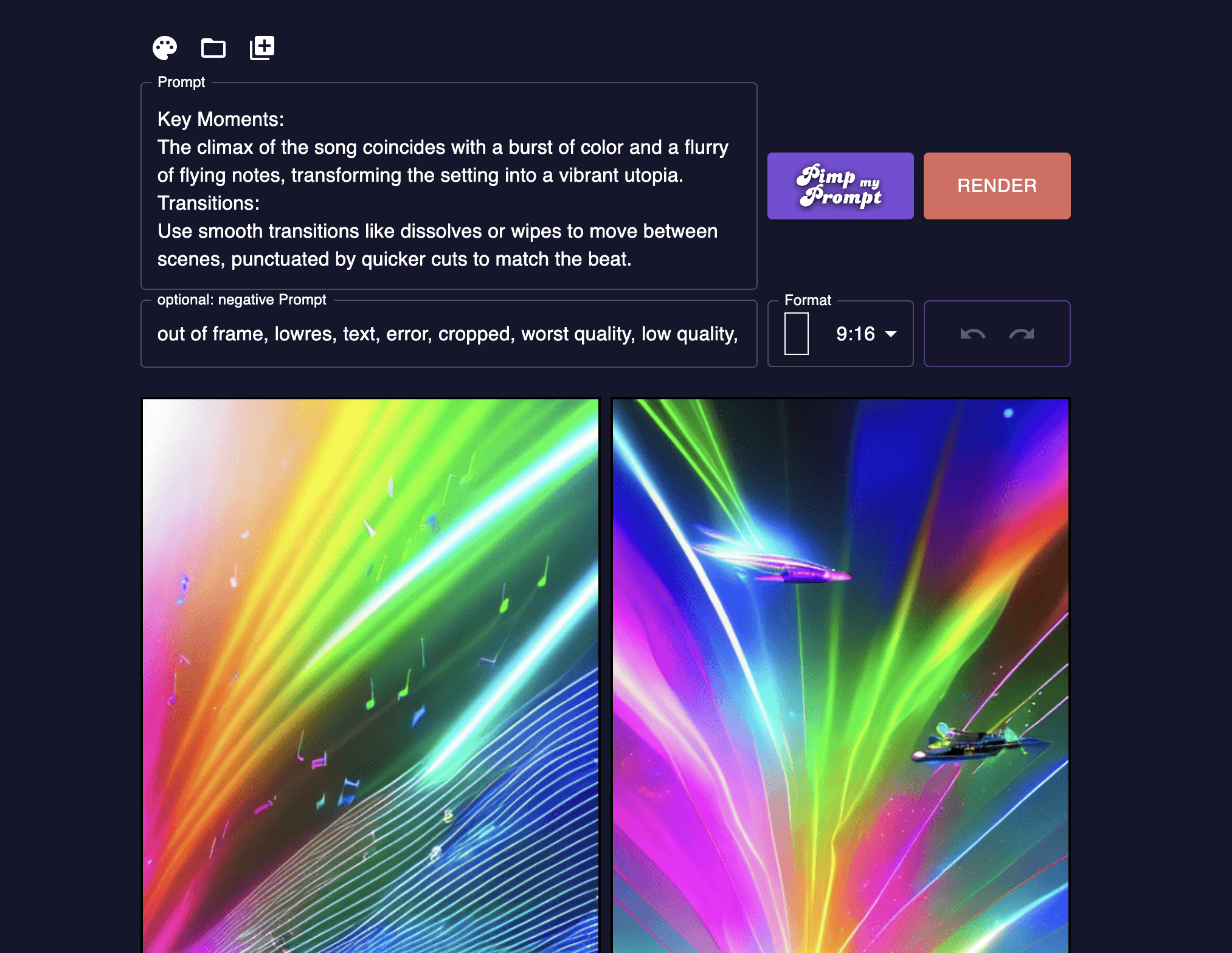Open the color palette style icon
The height and width of the screenshot is (953, 1232).
pos(165,48)
